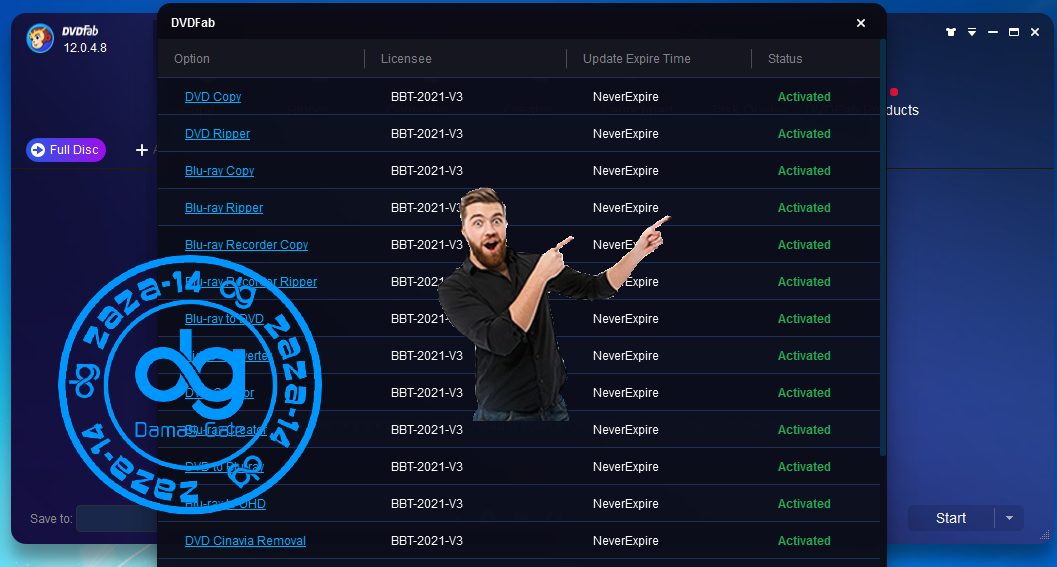Click NeverExpire in Blu-ray Copy row
1057x567 pixels.
(626, 171)
